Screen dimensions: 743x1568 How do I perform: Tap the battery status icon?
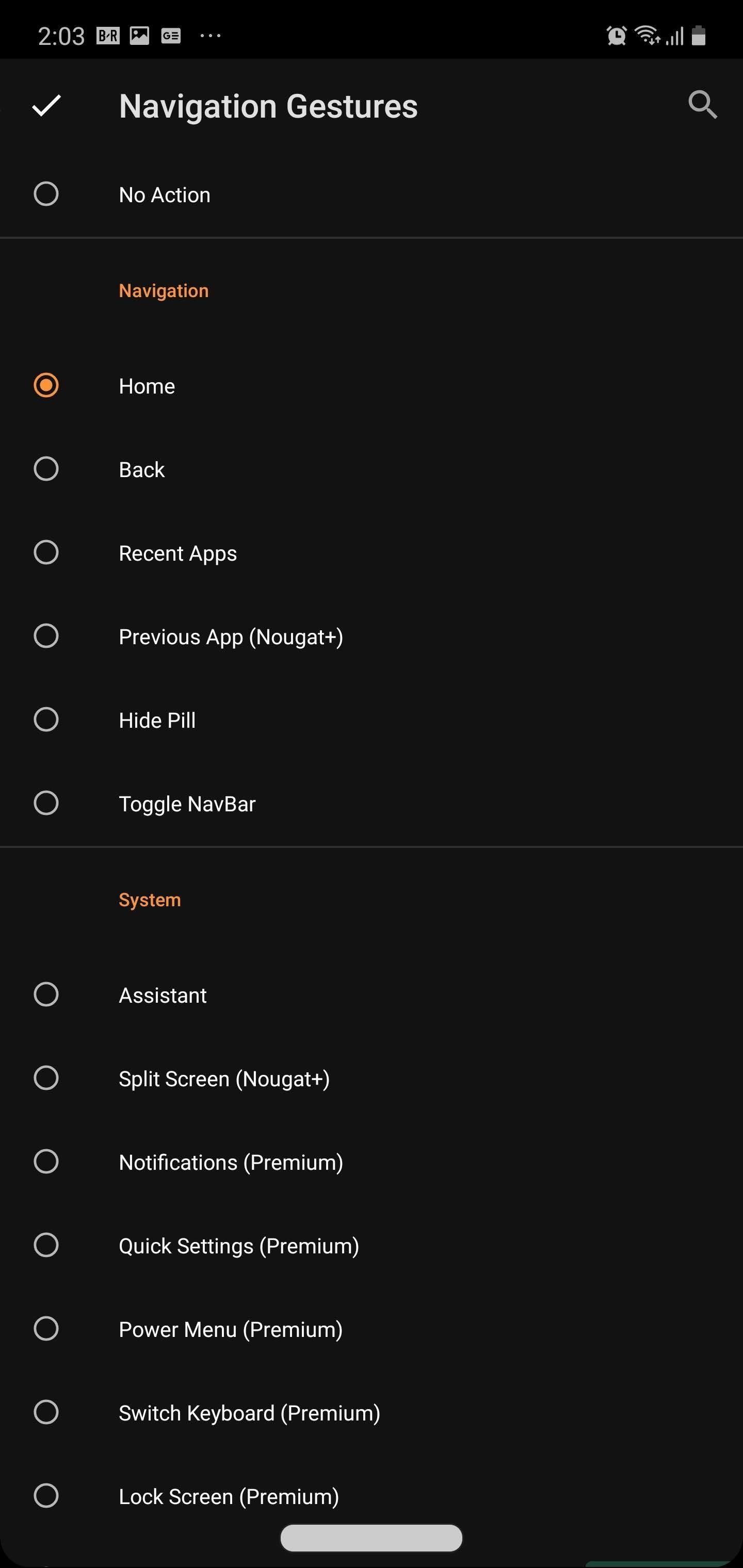point(699,35)
